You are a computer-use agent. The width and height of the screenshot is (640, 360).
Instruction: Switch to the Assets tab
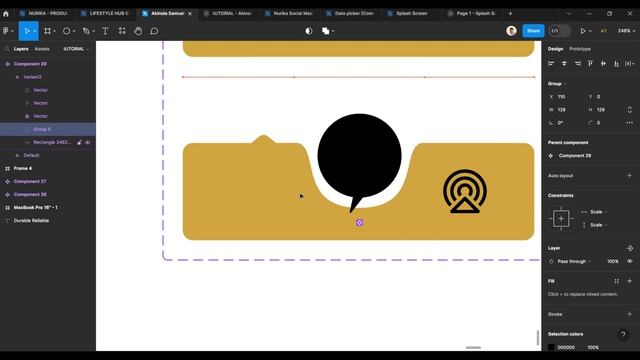click(42, 49)
